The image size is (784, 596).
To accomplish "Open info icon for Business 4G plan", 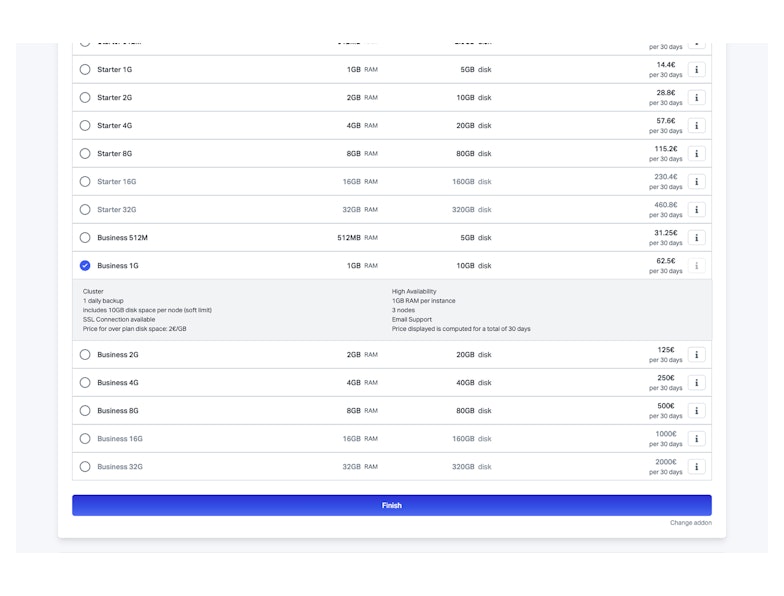I will point(697,383).
